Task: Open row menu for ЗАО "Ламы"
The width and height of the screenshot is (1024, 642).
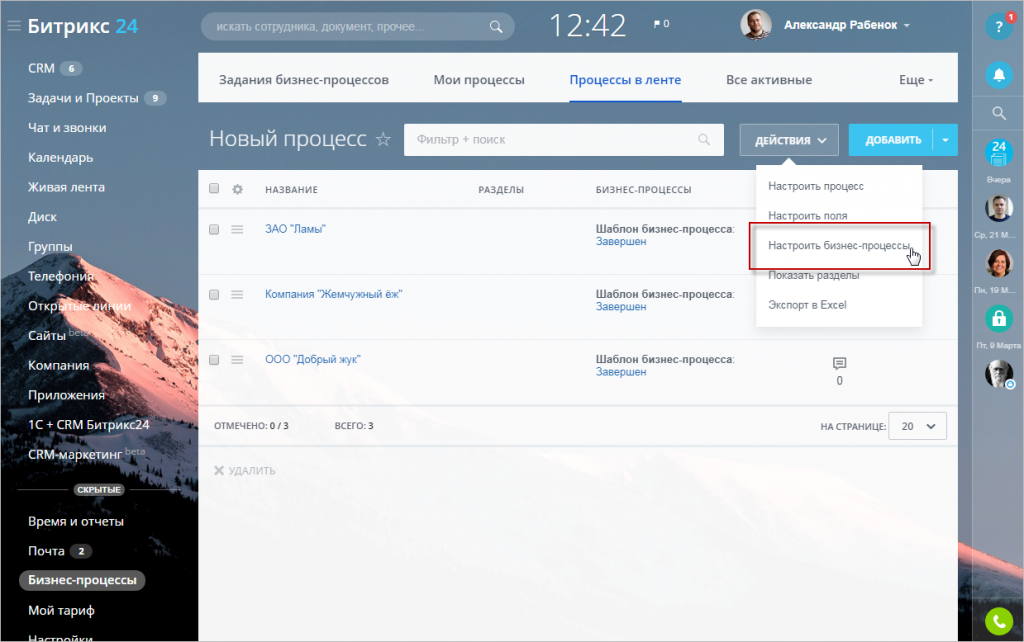Action: click(237, 229)
